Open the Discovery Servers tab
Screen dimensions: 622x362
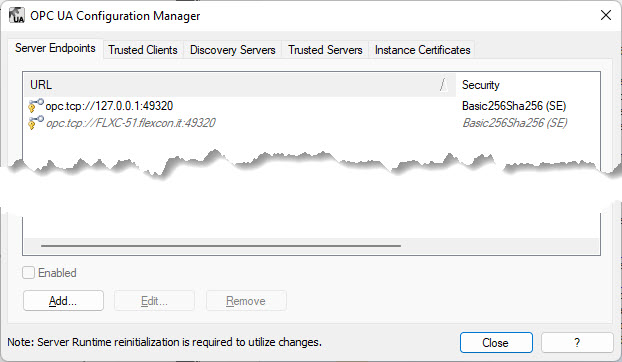point(232,50)
